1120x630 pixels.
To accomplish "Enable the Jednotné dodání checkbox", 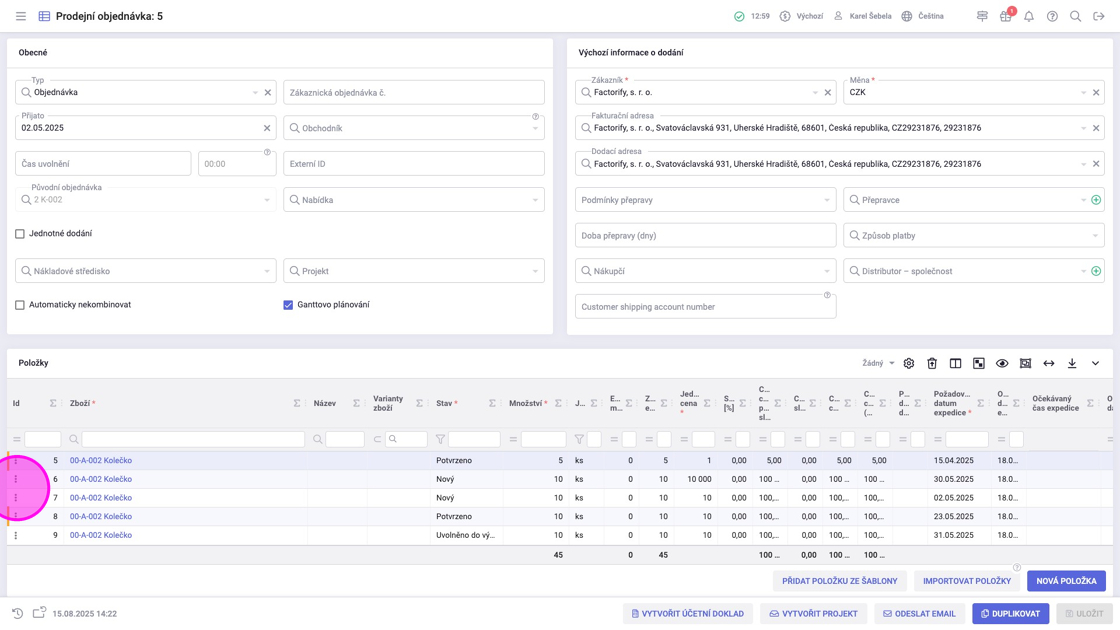I will (20, 234).
